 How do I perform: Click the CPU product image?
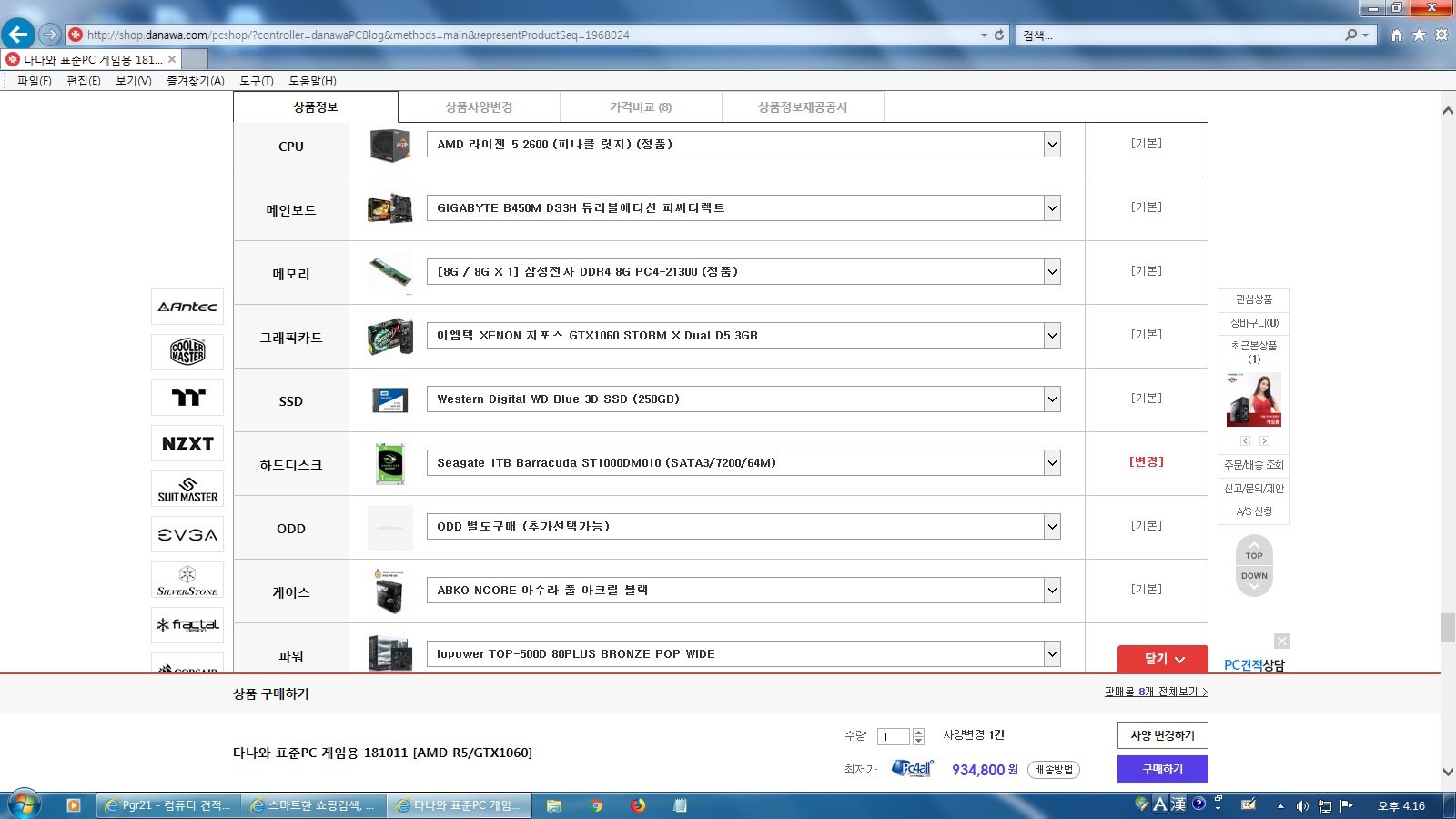point(390,146)
